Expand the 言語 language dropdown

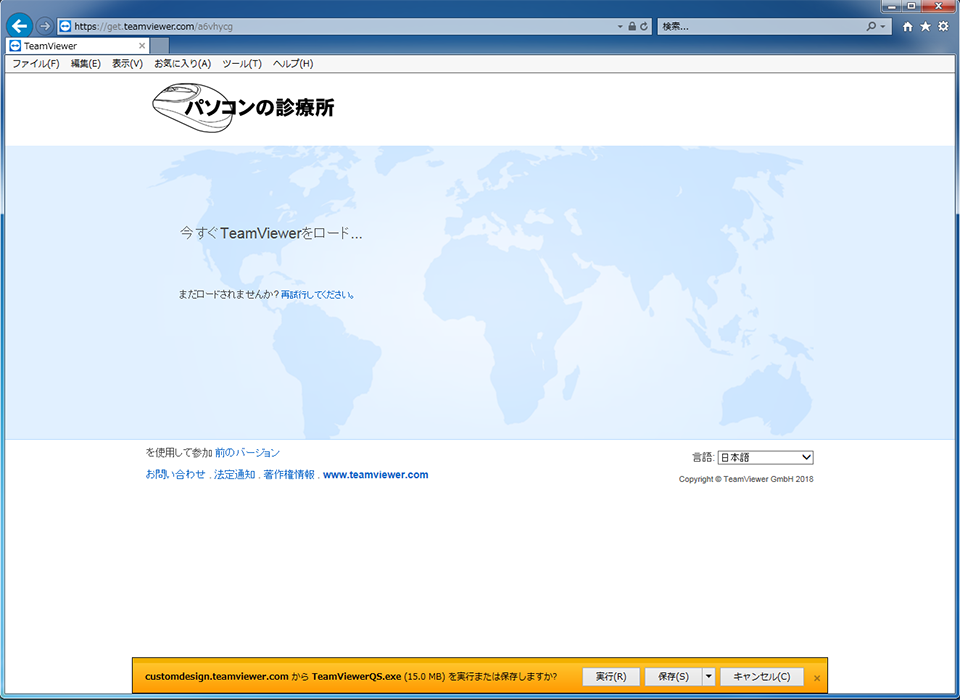[x=765, y=457]
